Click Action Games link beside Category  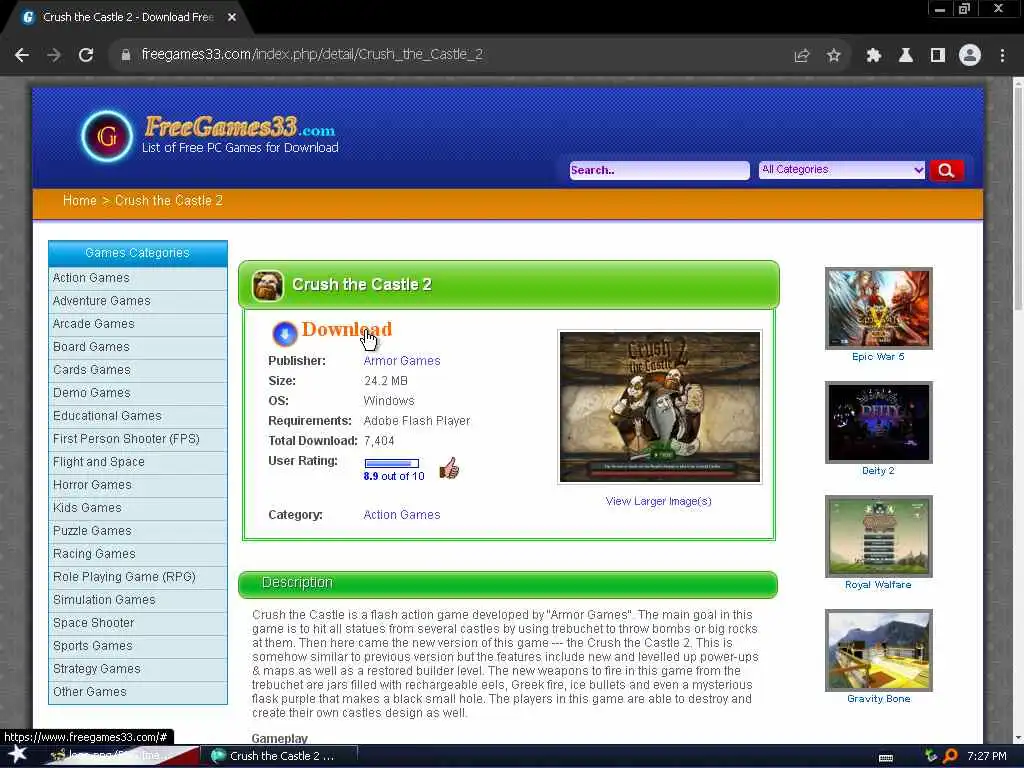tap(402, 515)
